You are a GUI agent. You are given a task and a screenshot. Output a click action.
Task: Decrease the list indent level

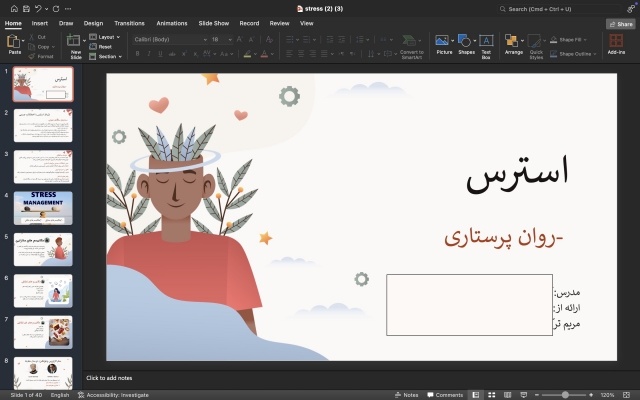[330, 39]
